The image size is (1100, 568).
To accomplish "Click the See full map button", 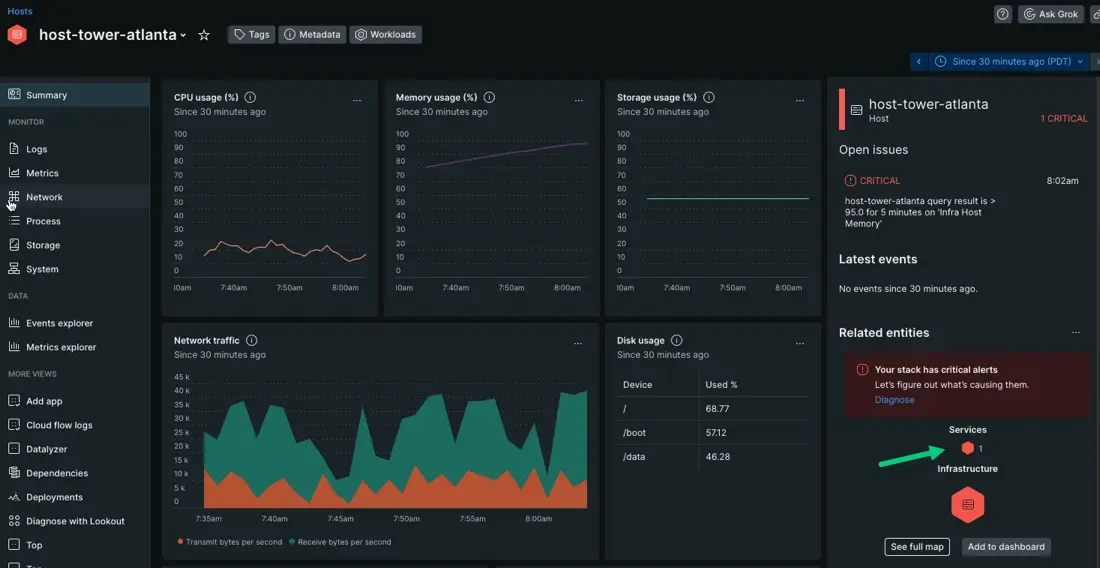I will 917,547.
